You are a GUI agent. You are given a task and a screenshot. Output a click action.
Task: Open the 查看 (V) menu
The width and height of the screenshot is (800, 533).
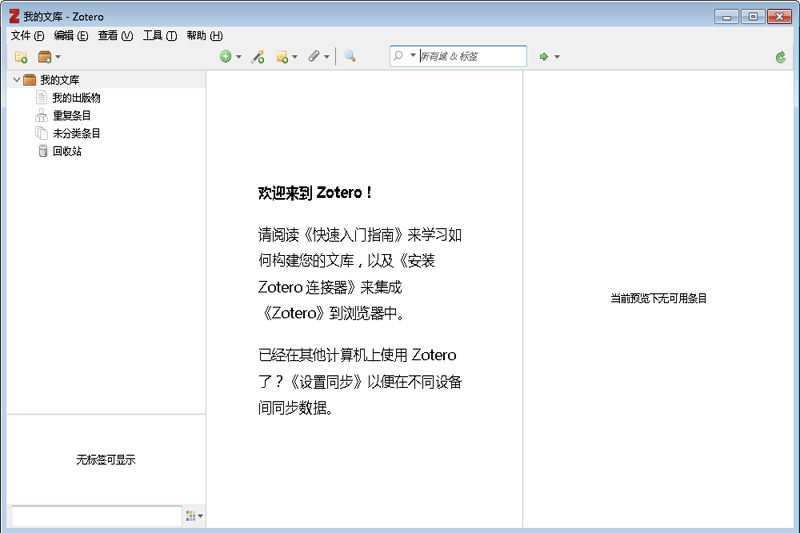115,36
